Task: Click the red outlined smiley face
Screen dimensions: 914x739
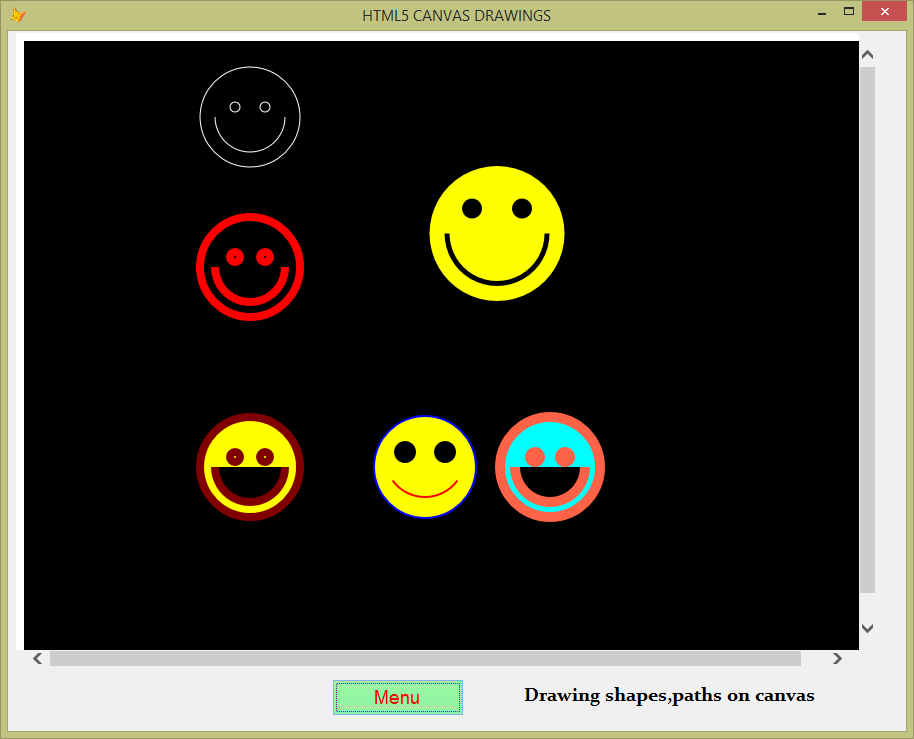Action: [250, 267]
